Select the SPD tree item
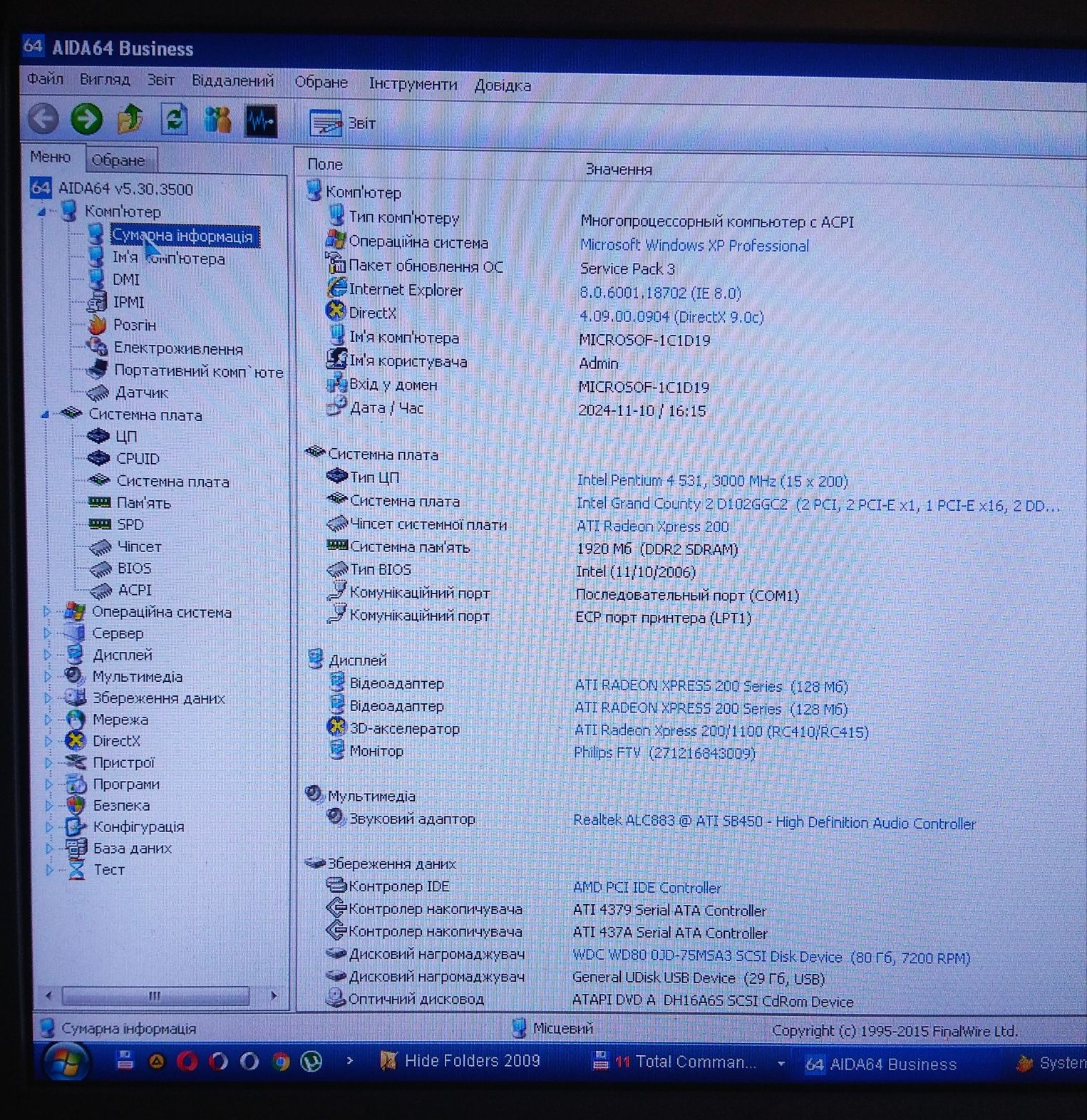 [130, 525]
